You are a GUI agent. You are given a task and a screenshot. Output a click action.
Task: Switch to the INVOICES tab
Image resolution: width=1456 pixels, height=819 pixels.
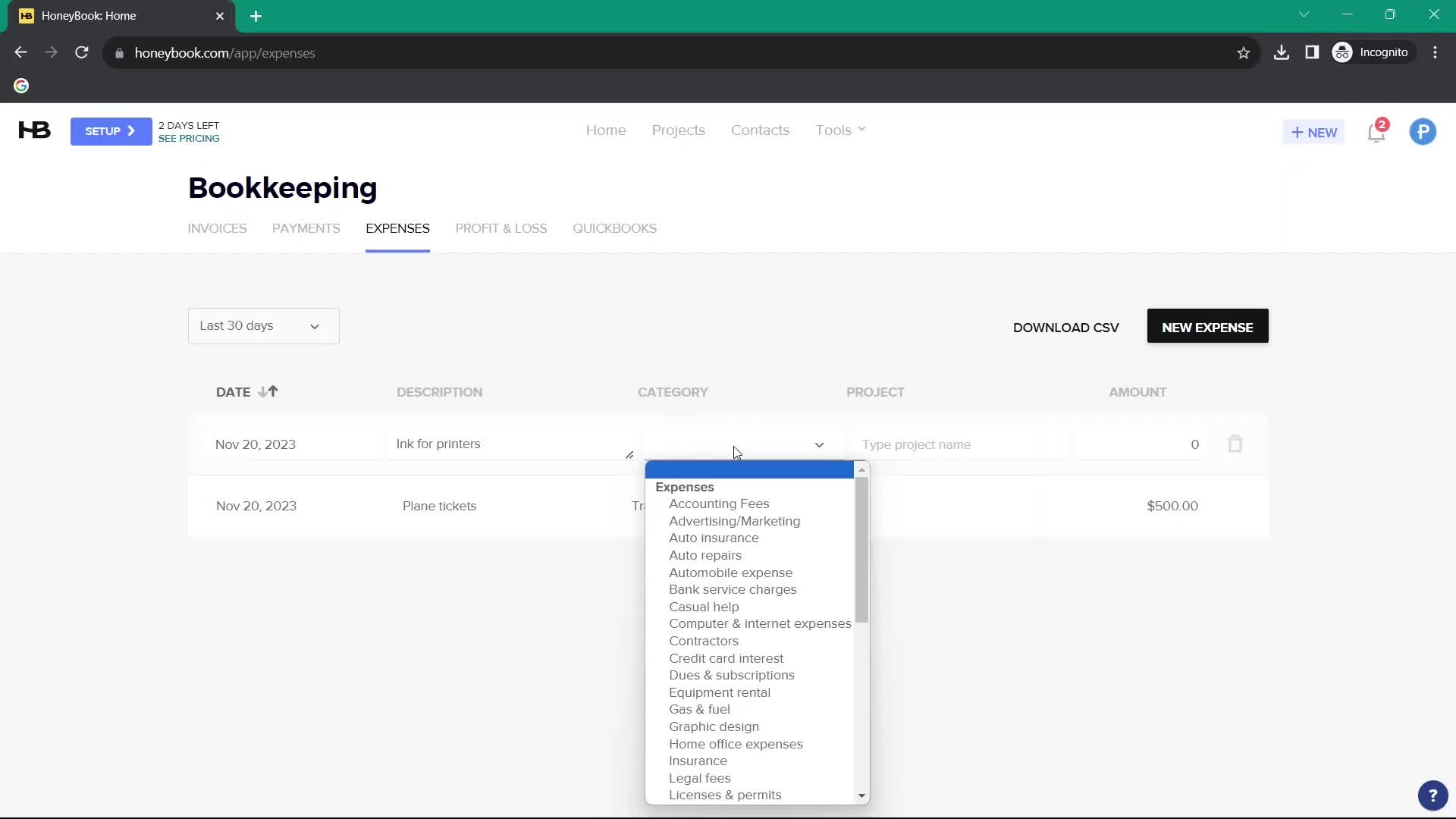[217, 228]
